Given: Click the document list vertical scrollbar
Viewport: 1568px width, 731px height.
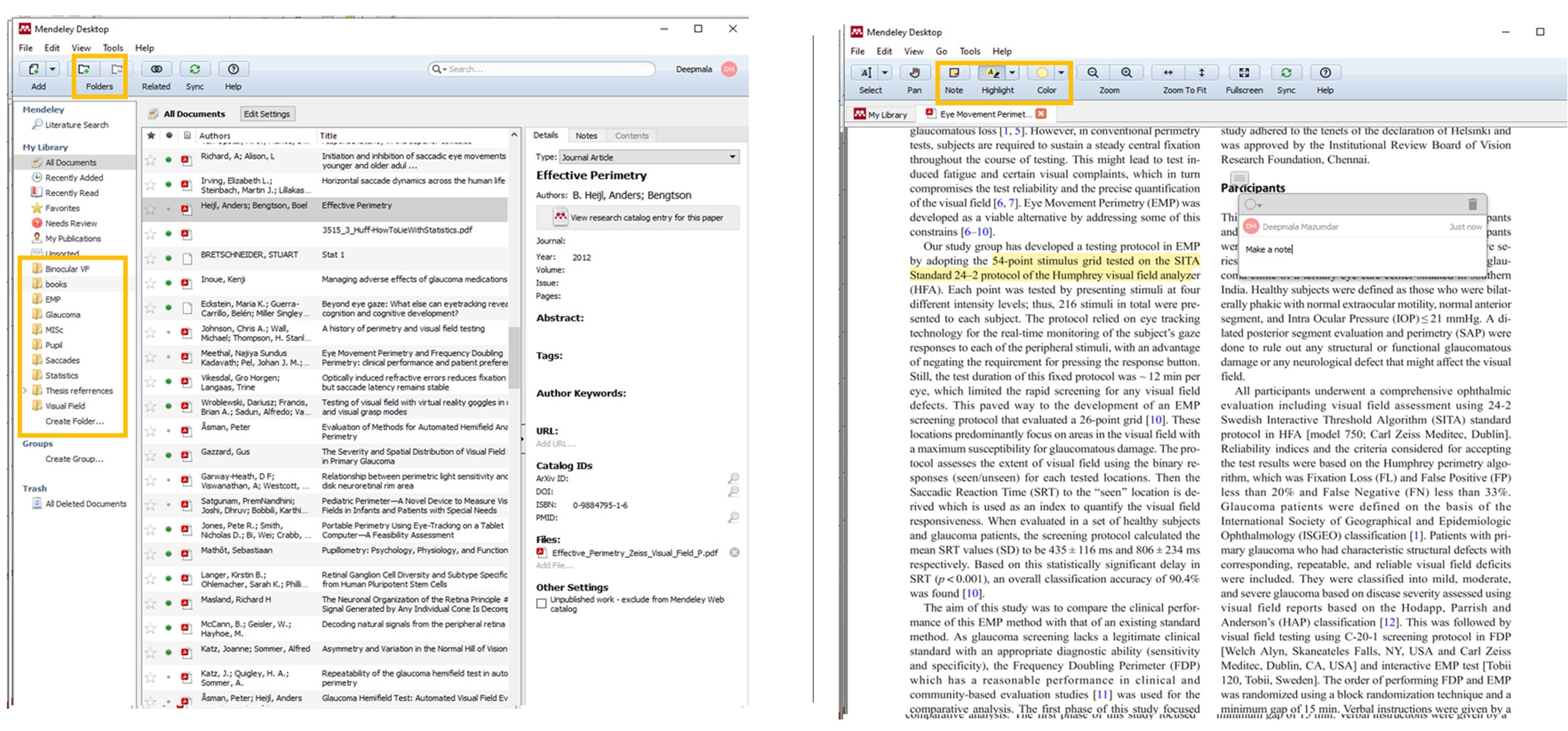Looking at the screenshot, I should pyautogui.click(x=514, y=357).
